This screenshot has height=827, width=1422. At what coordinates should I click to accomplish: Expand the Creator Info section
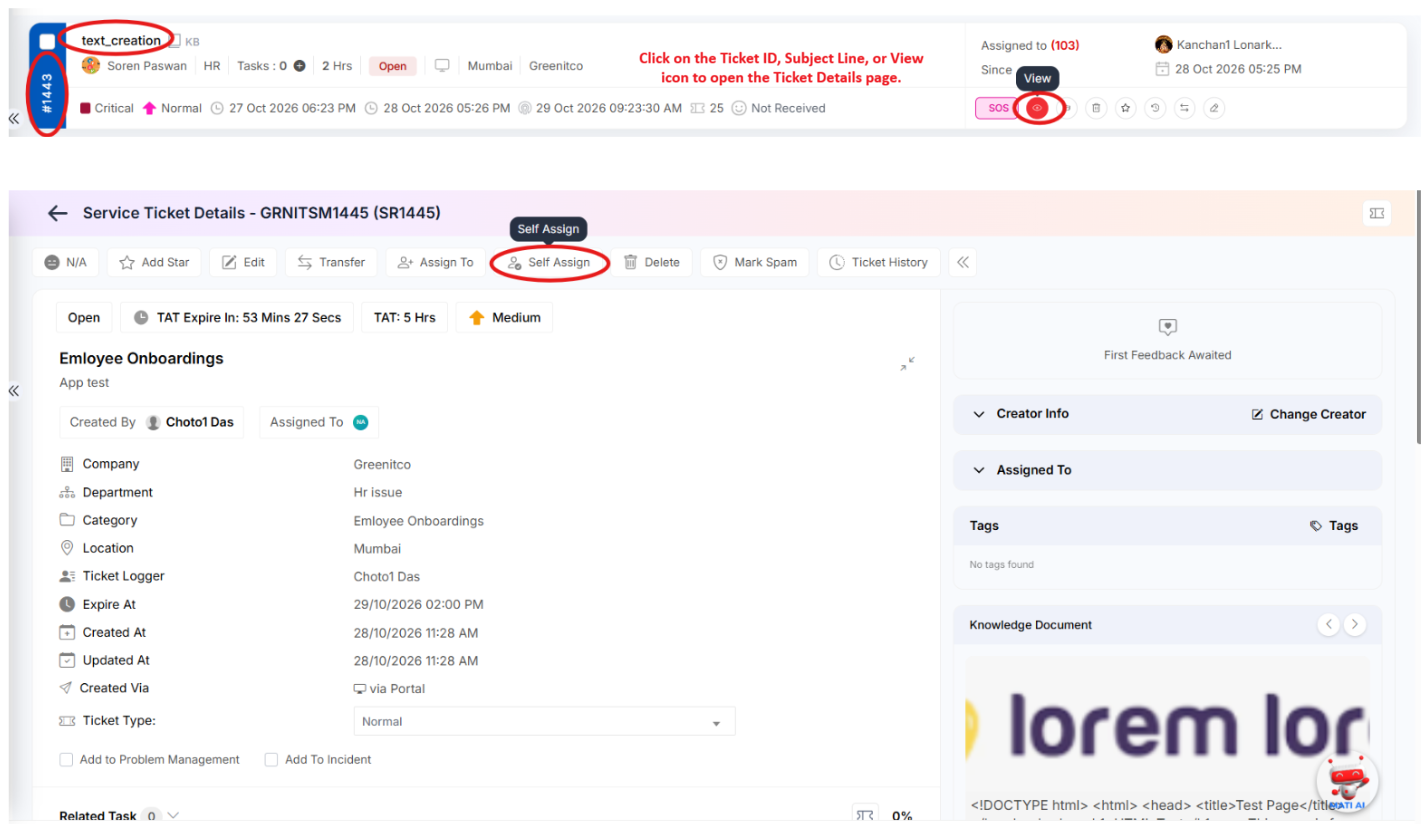click(979, 414)
